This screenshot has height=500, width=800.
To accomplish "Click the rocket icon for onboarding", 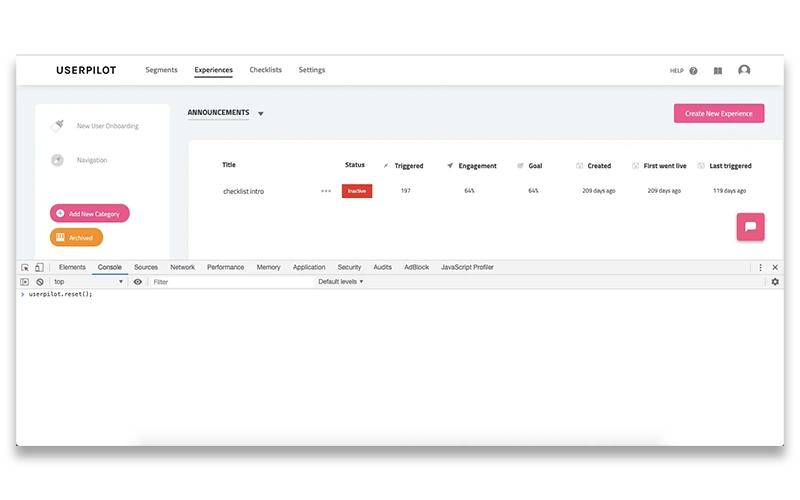I will point(58,126).
